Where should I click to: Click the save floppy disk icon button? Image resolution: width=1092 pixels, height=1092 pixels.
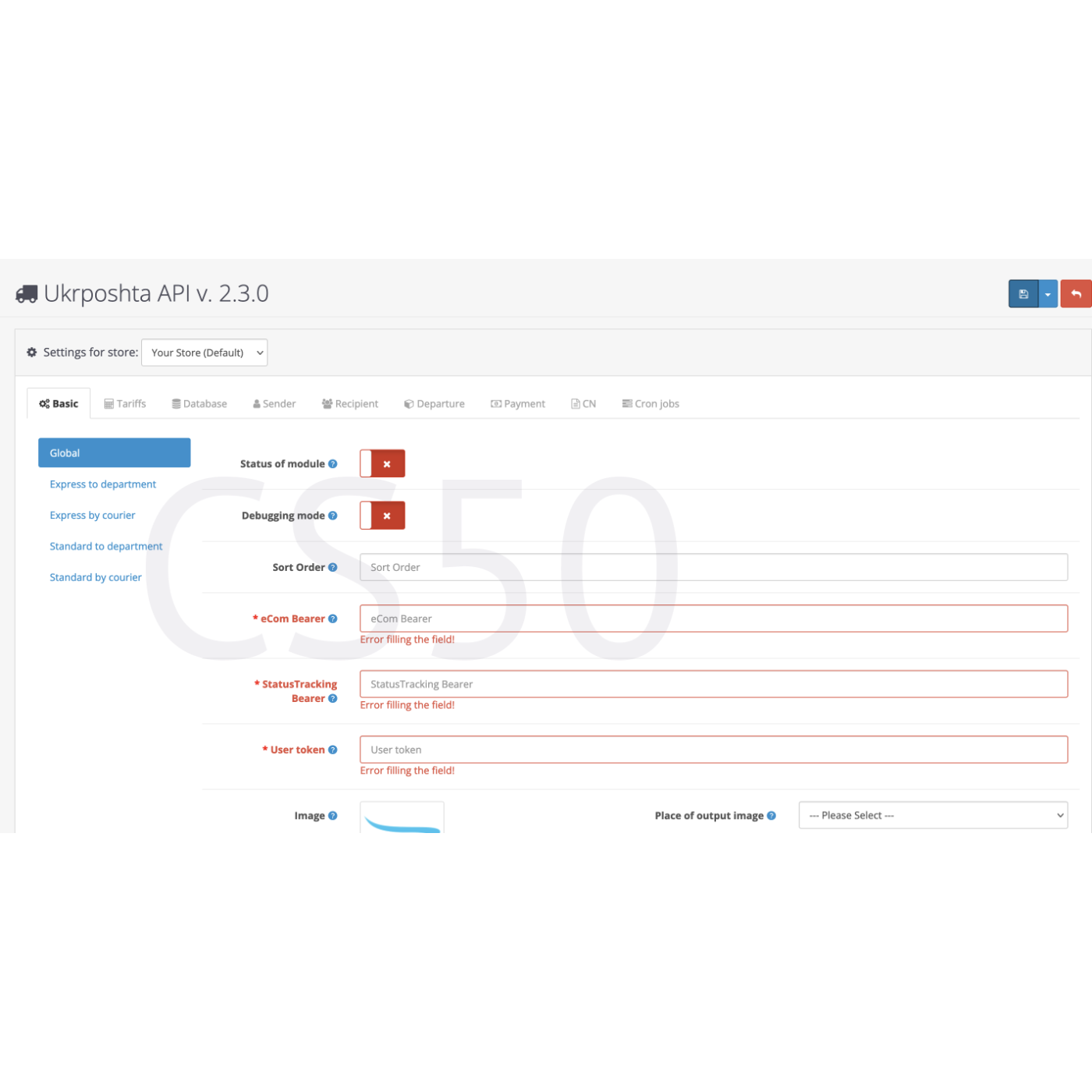[x=1023, y=294]
